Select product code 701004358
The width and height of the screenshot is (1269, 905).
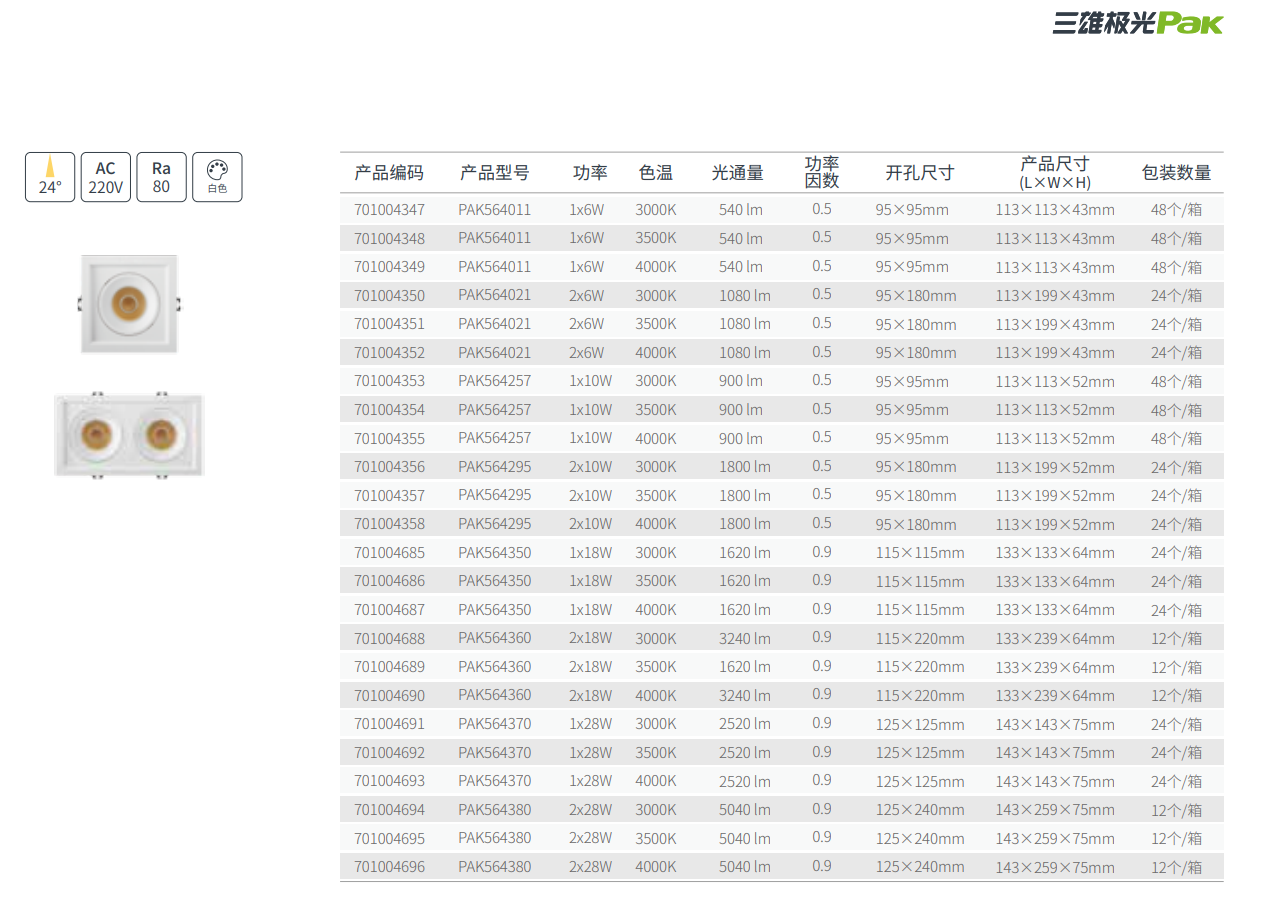(389, 524)
